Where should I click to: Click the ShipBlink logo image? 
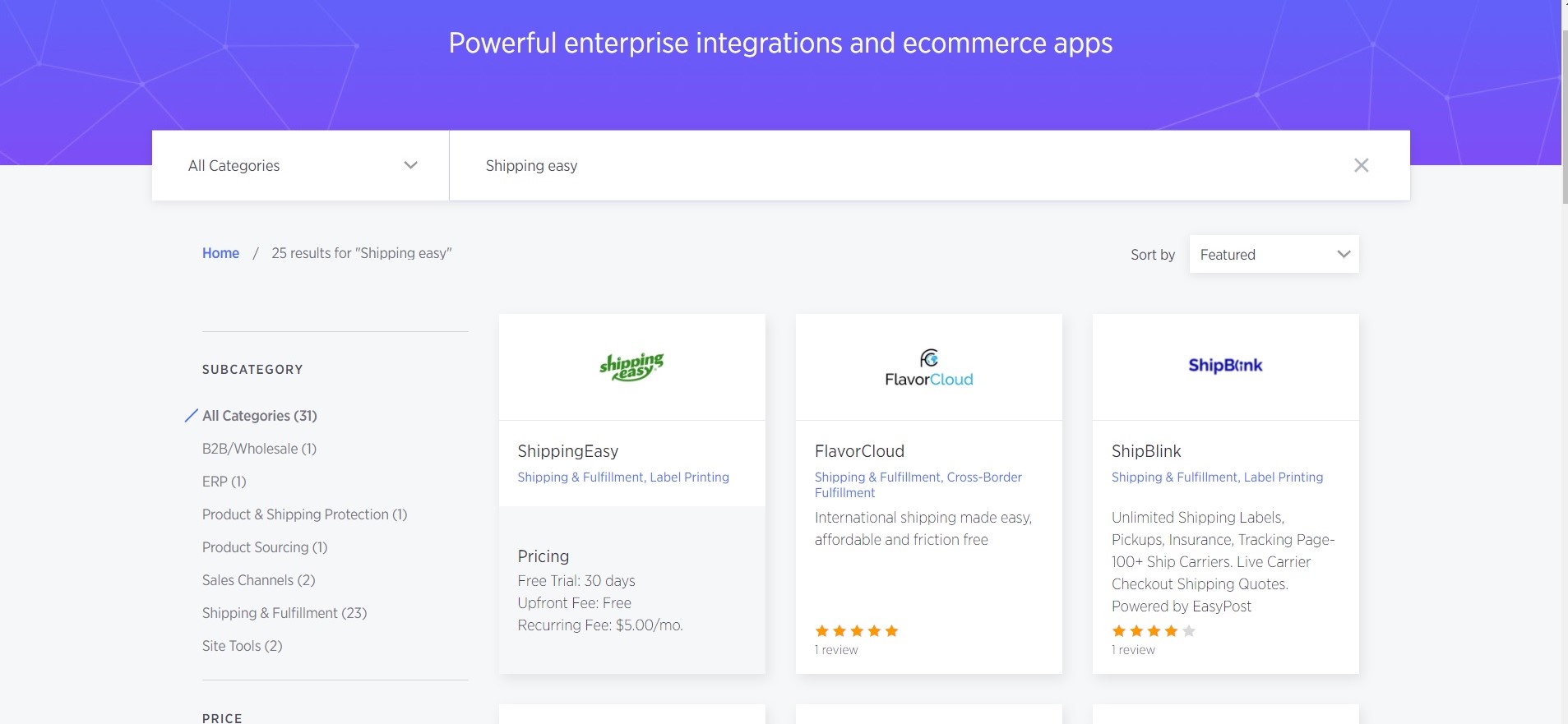pos(1225,366)
